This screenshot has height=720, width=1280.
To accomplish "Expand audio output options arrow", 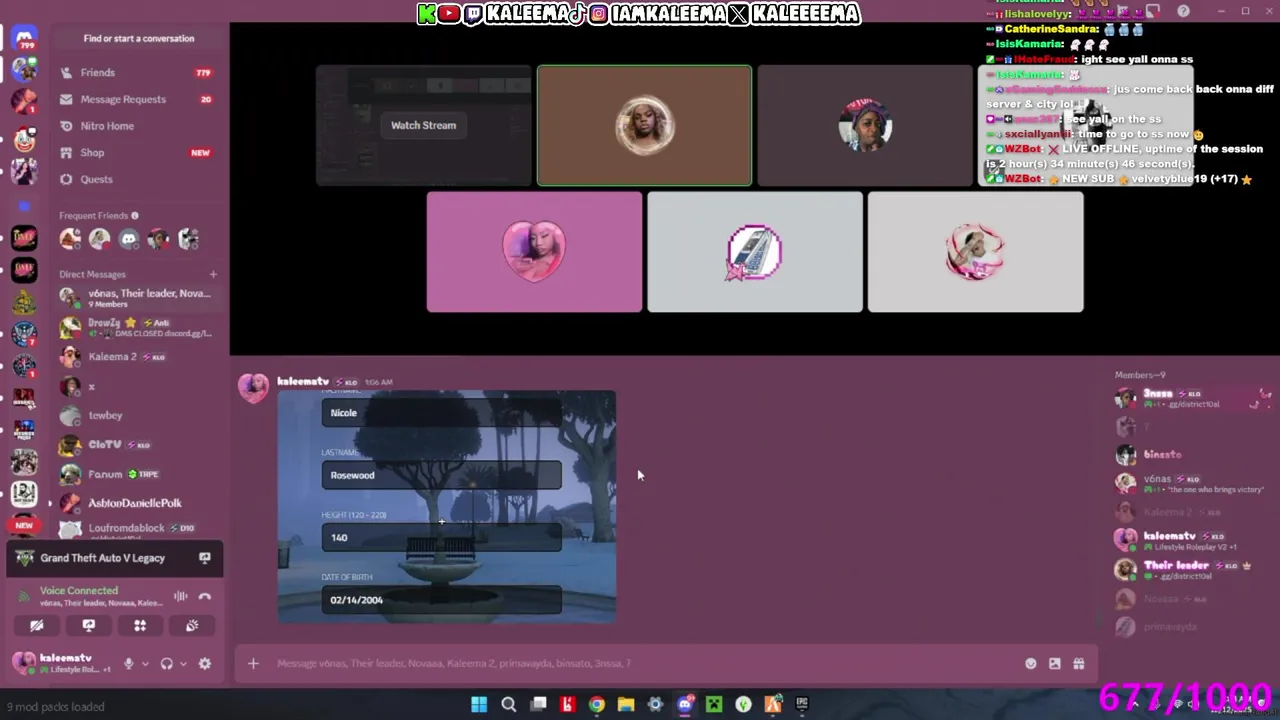I will click(x=183, y=663).
